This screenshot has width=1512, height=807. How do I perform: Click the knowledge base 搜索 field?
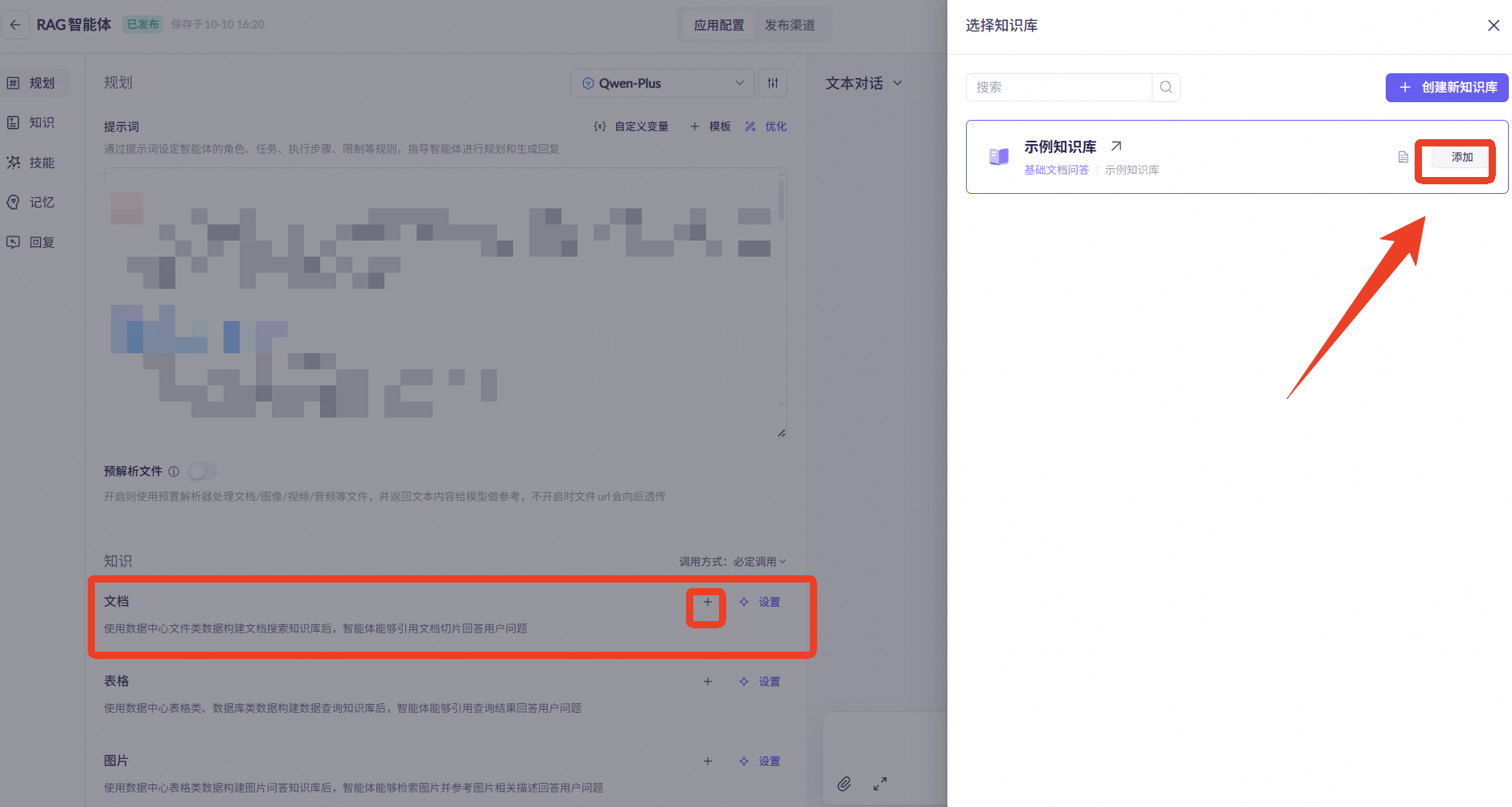point(1059,87)
